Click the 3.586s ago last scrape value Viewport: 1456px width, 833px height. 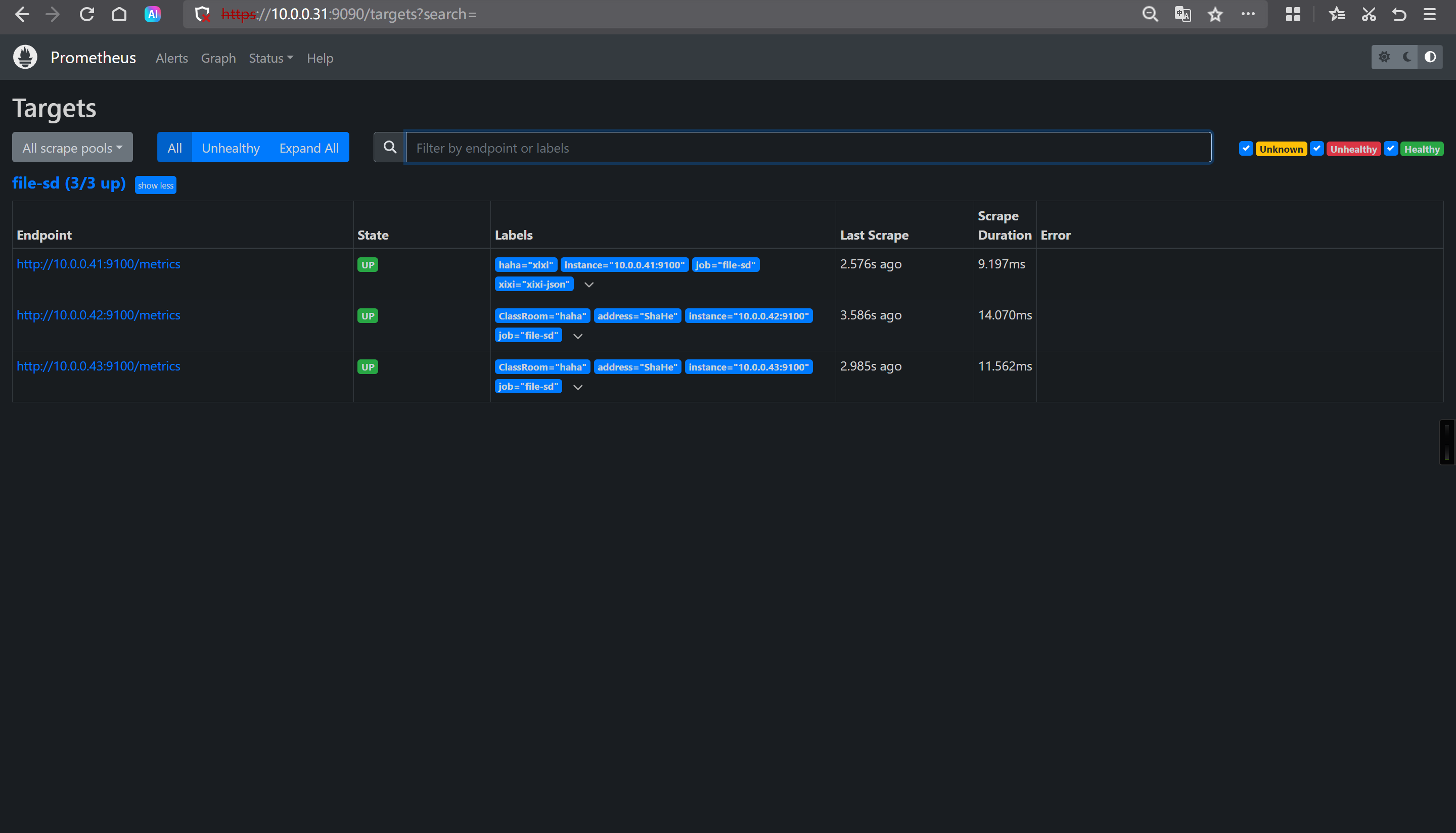point(871,315)
